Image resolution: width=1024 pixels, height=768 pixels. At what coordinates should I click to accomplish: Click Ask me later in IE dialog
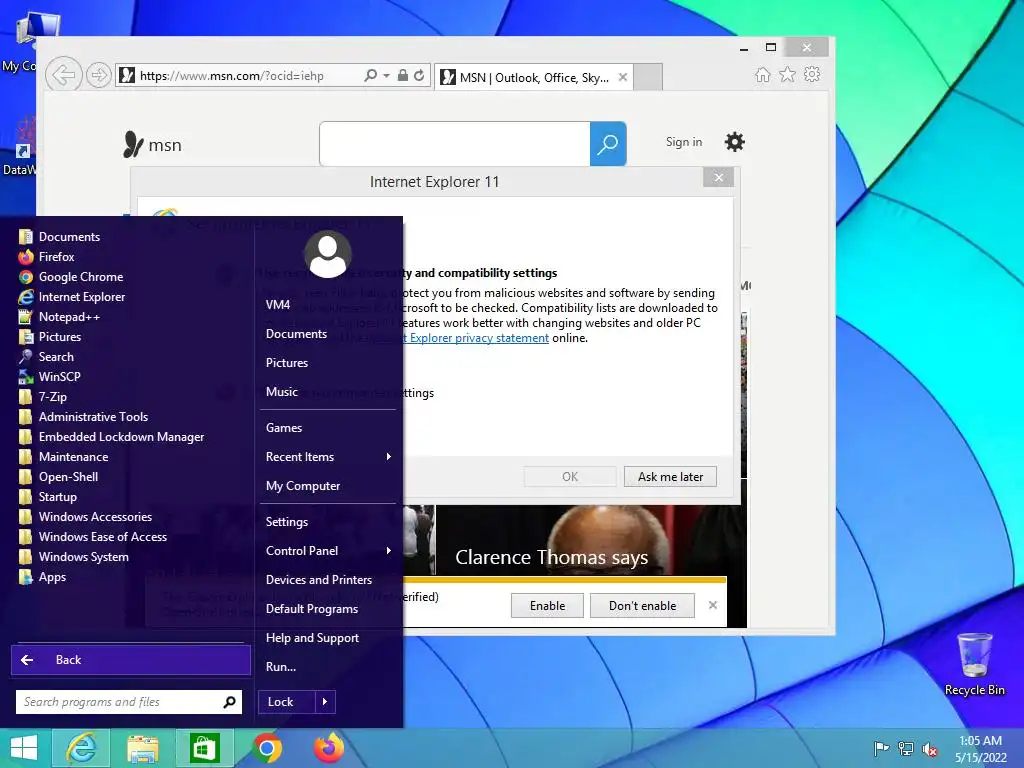coord(670,477)
